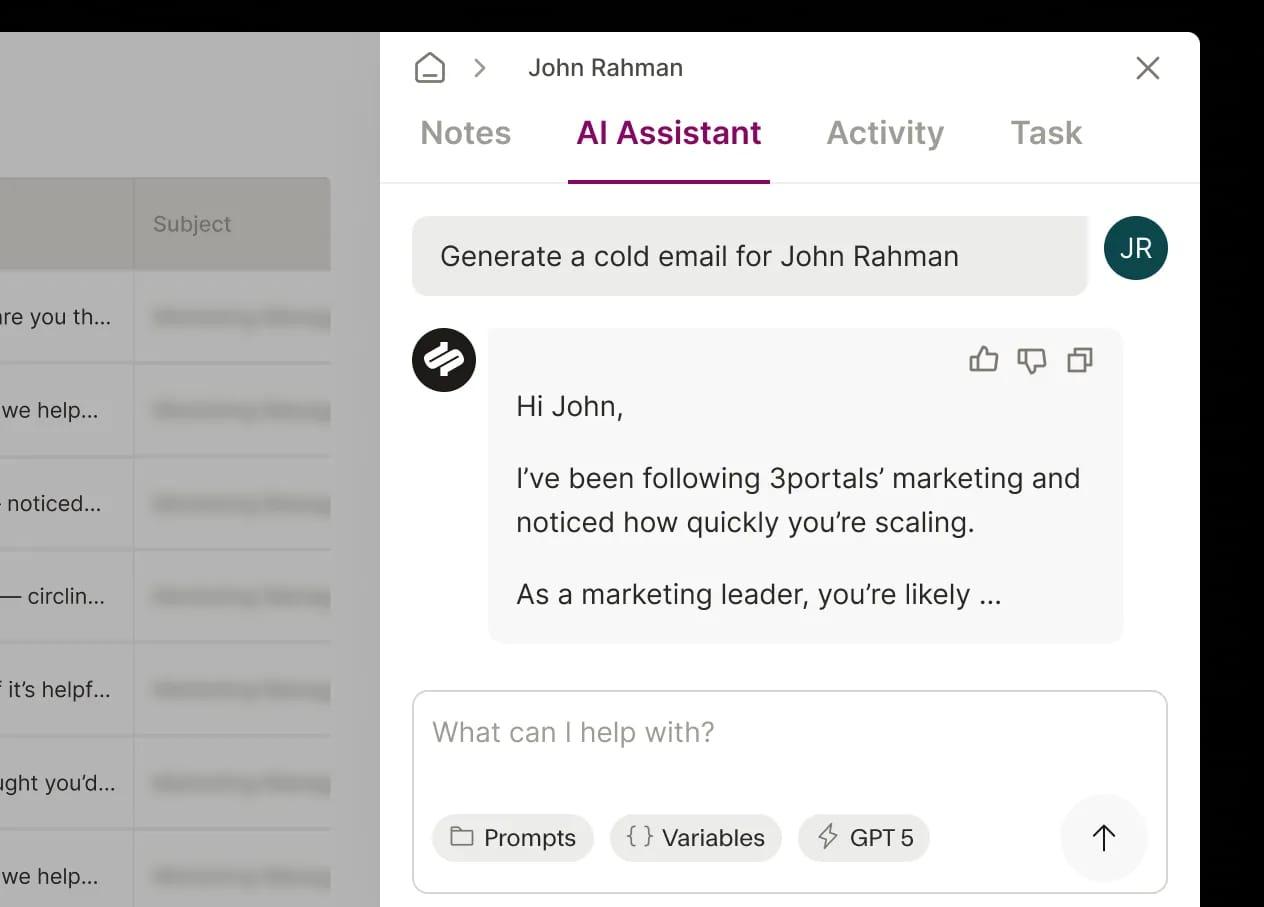Open the Activity tab

885,133
